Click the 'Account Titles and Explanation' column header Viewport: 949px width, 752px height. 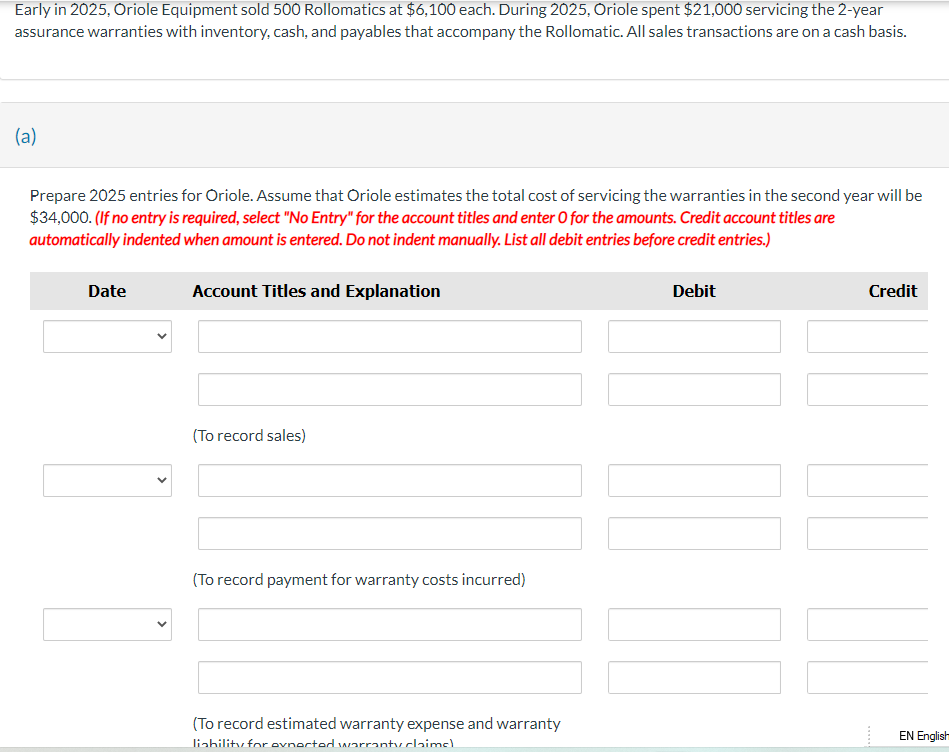pos(317,291)
